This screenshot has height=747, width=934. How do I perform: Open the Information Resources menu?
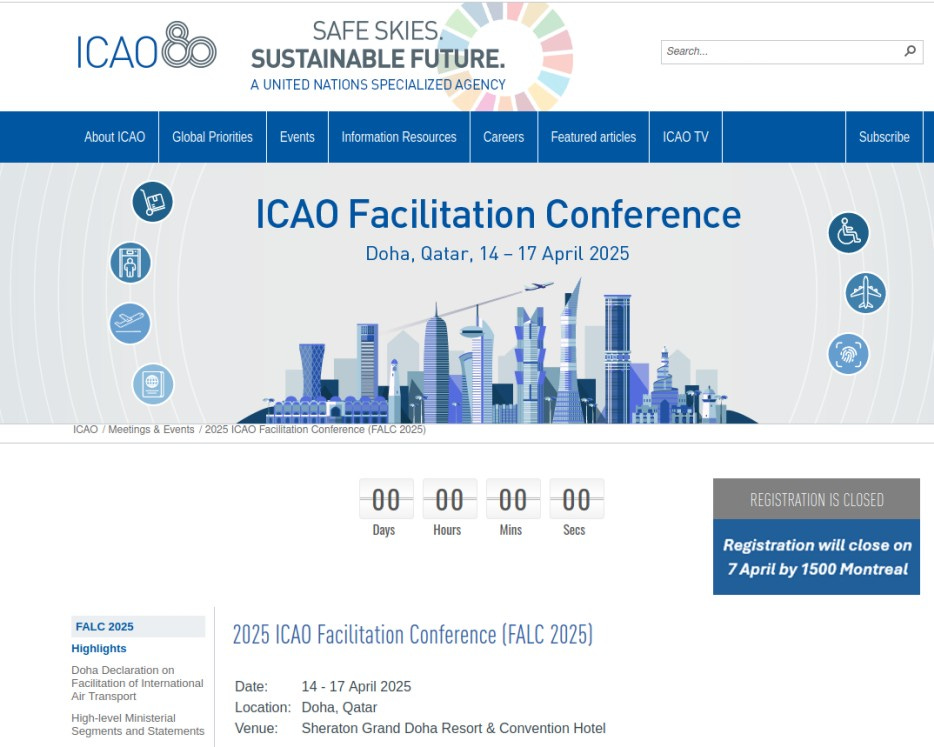[399, 137]
